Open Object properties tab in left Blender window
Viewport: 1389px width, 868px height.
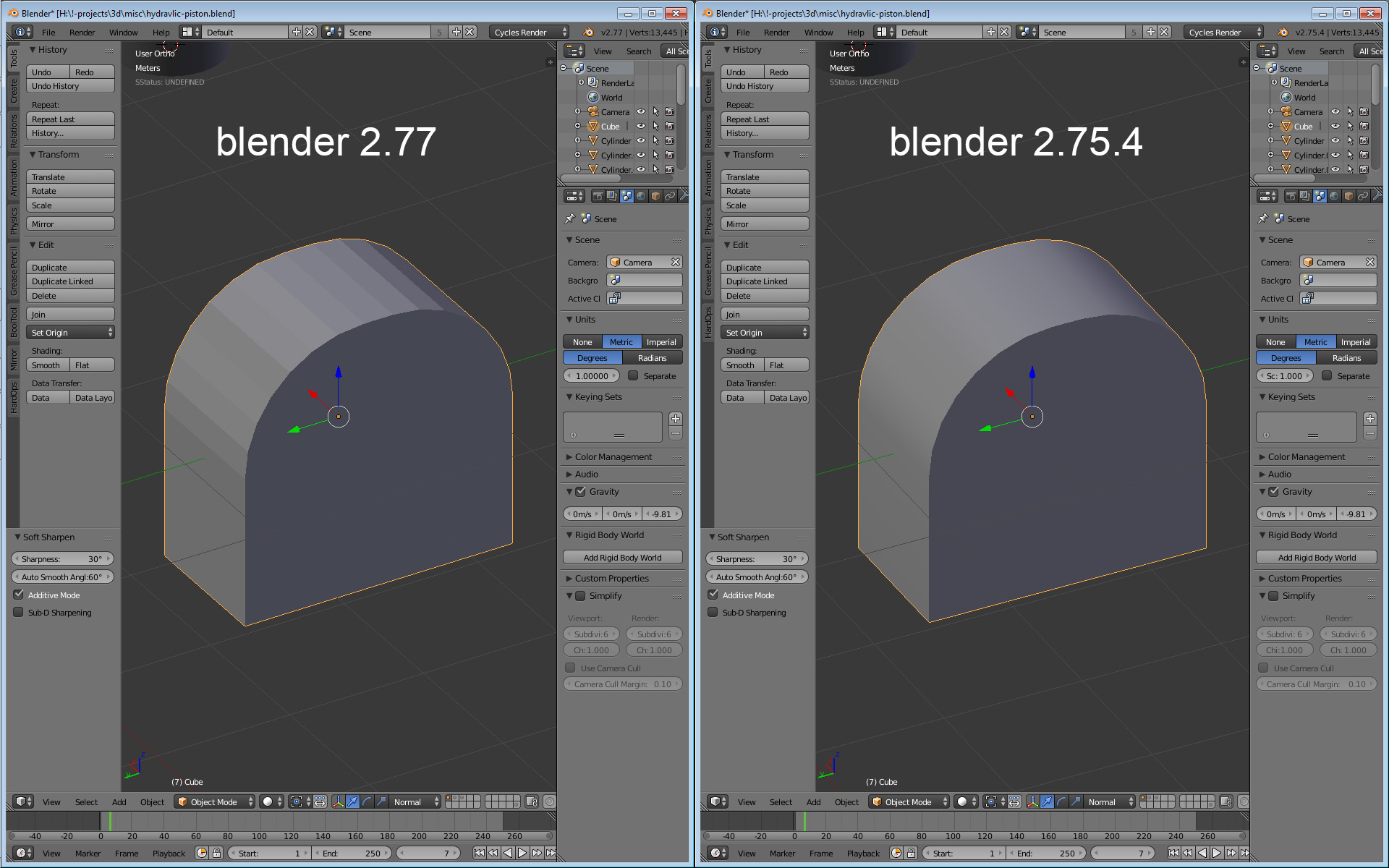(655, 196)
